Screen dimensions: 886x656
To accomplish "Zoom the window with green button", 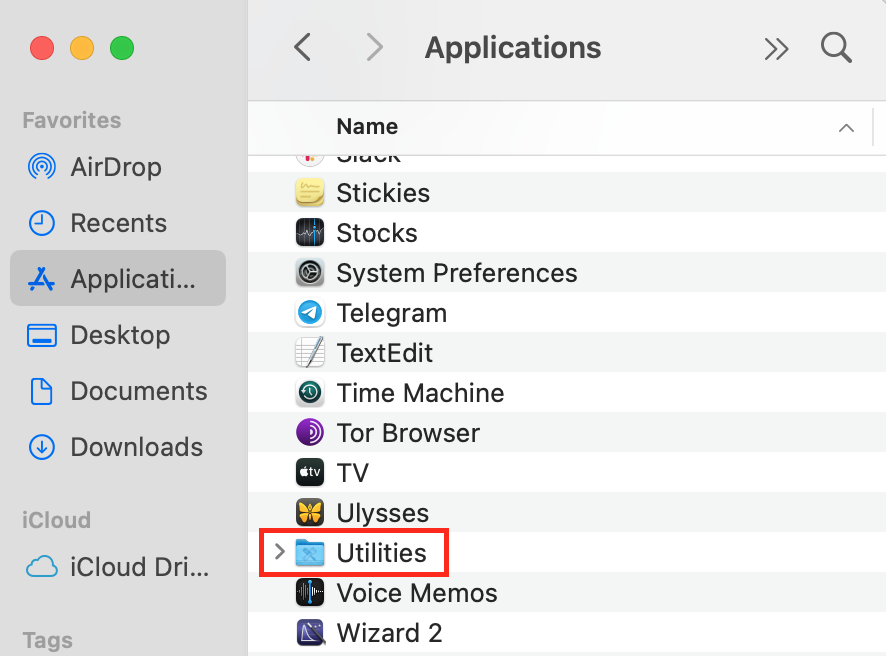I will click(122, 48).
